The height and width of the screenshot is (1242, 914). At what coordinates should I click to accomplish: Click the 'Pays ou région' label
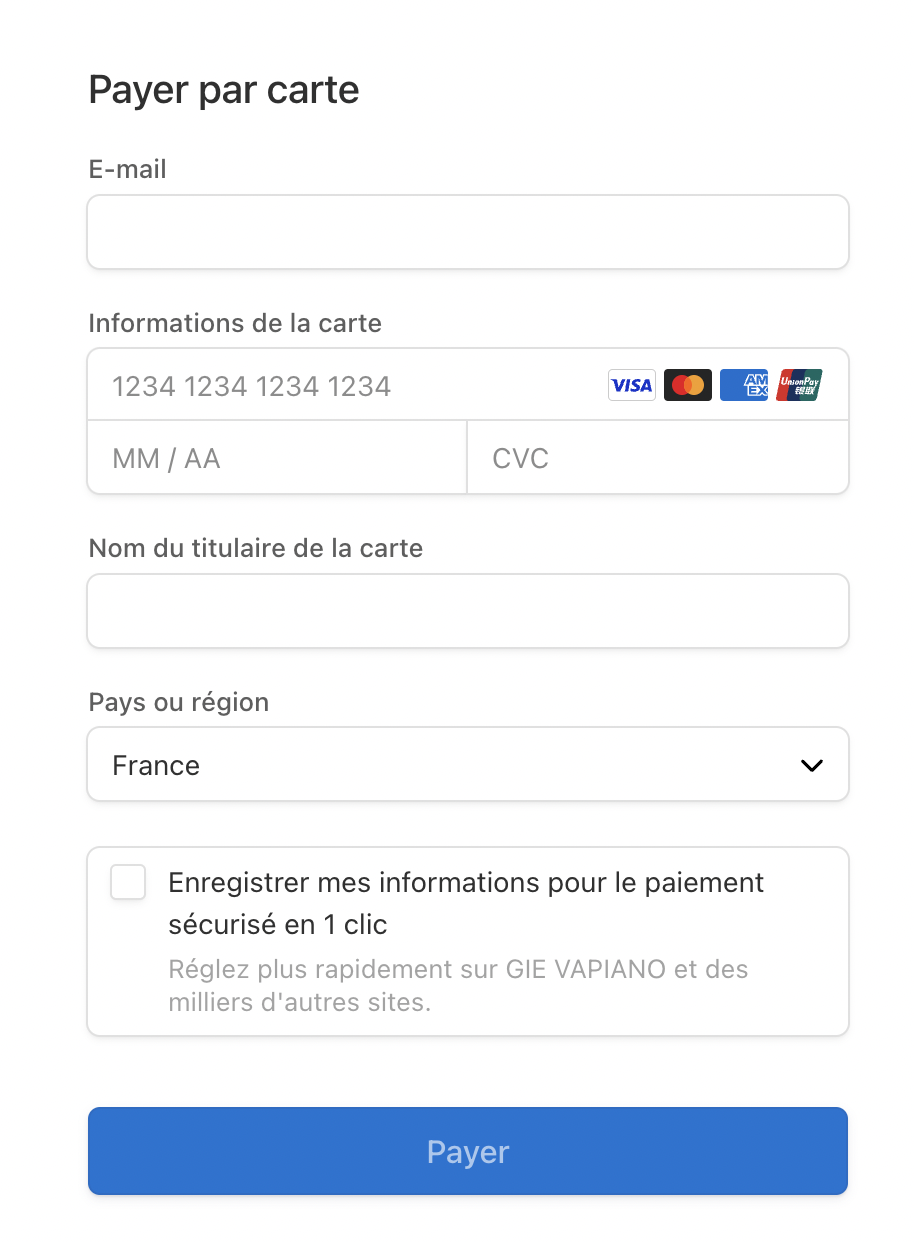tap(179, 702)
